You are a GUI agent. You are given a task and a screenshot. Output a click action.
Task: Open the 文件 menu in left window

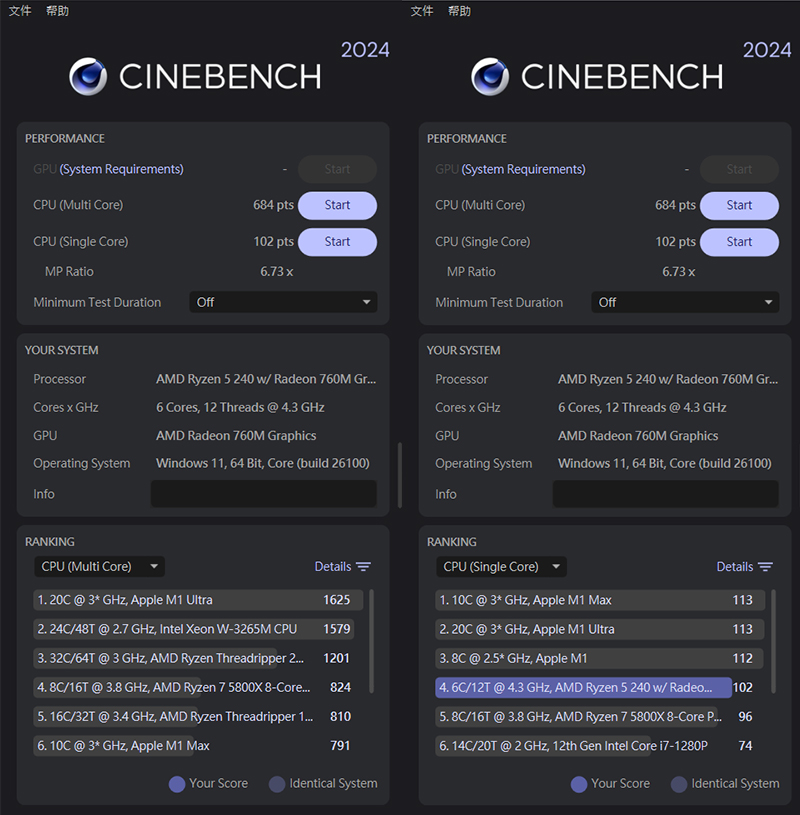click(20, 11)
